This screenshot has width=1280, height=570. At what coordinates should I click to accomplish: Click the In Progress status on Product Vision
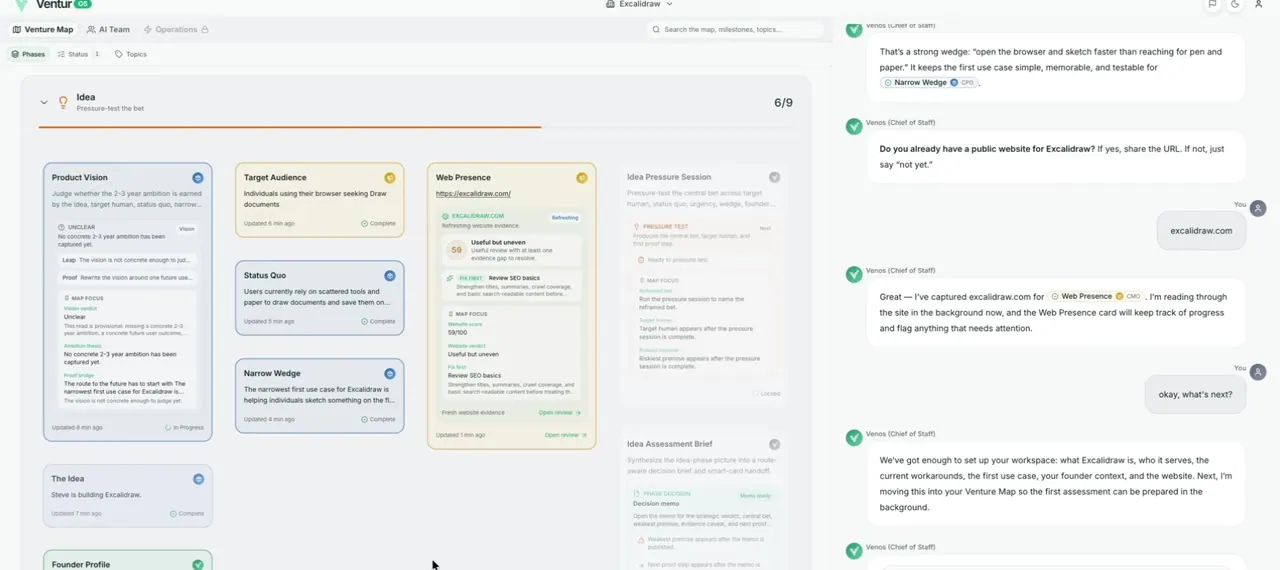pyautogui.click(x=184, y=428)
